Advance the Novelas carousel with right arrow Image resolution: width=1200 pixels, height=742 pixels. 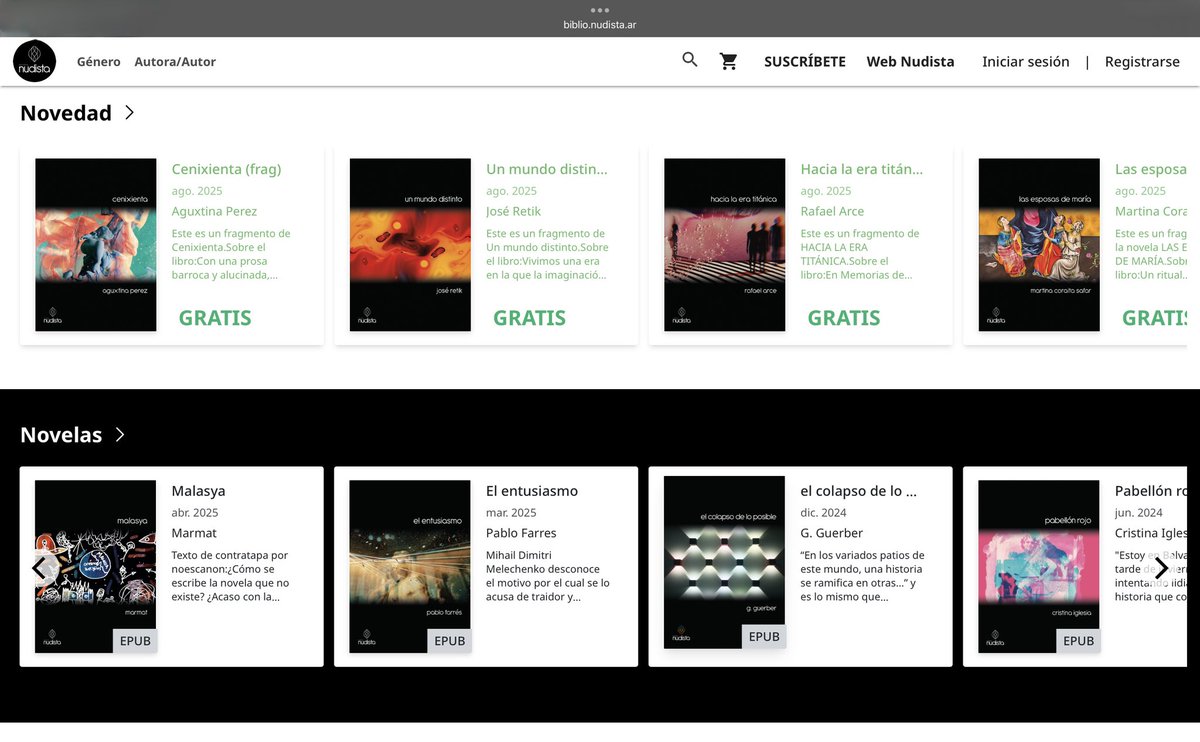pyautogui.click(x=1161, y=567)
